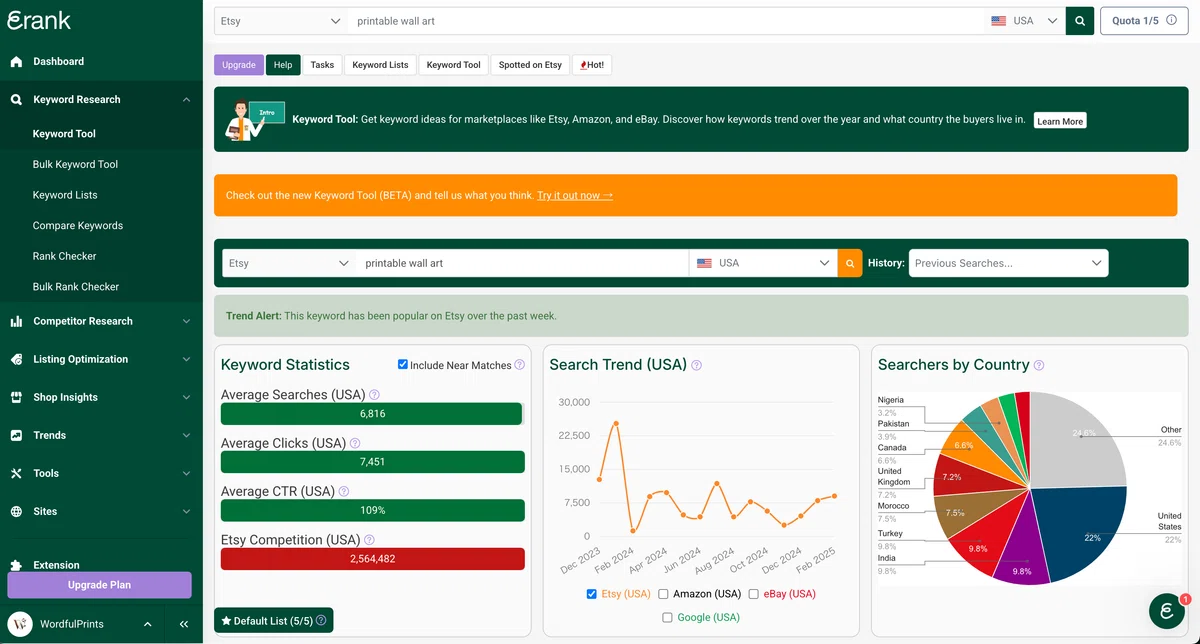Open Previous Searches history dropdown
This screenshot has width=1200, height=644.
point(1008,263)
